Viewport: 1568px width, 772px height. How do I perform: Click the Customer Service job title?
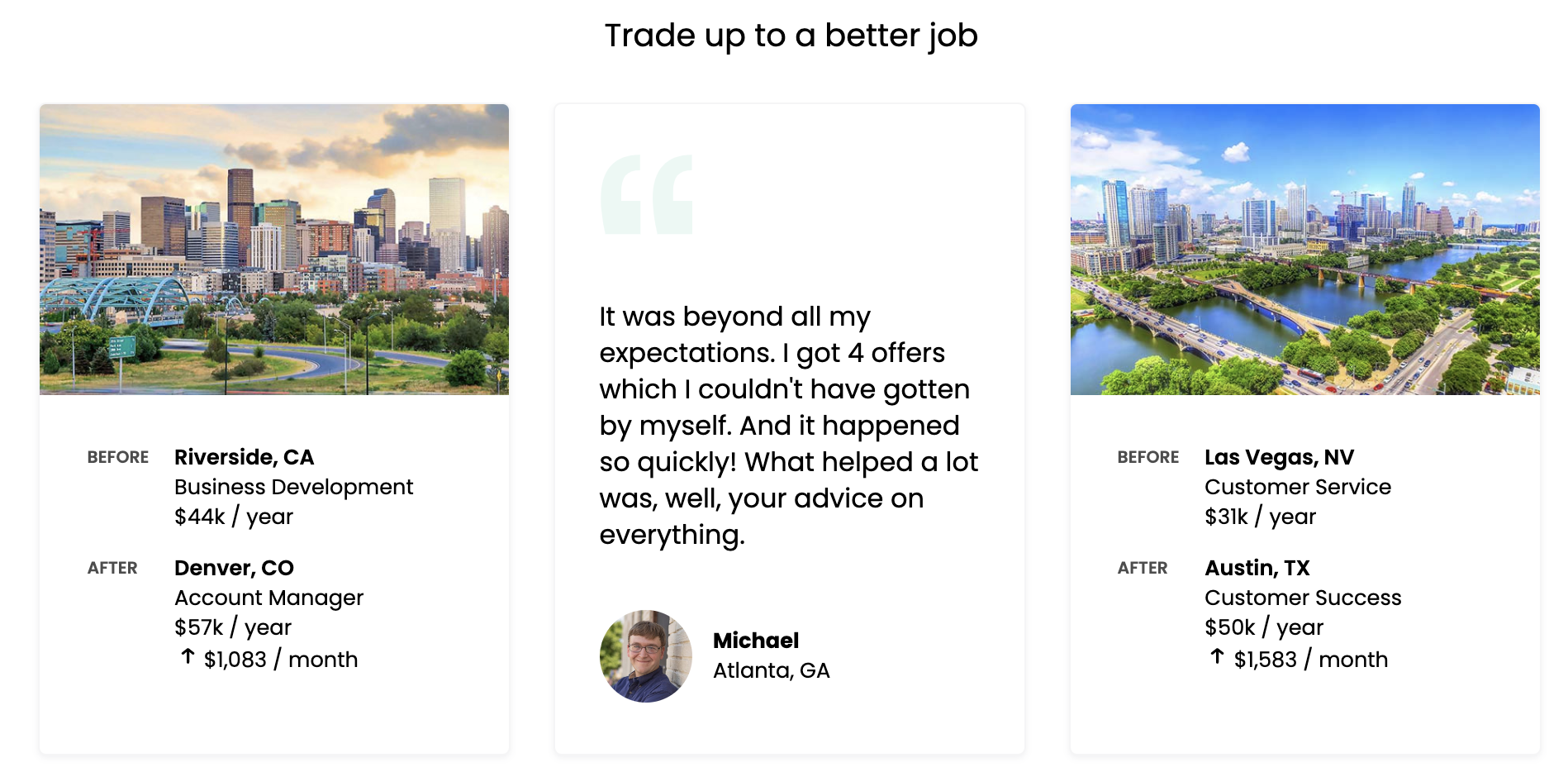[x=1297, y=487]
